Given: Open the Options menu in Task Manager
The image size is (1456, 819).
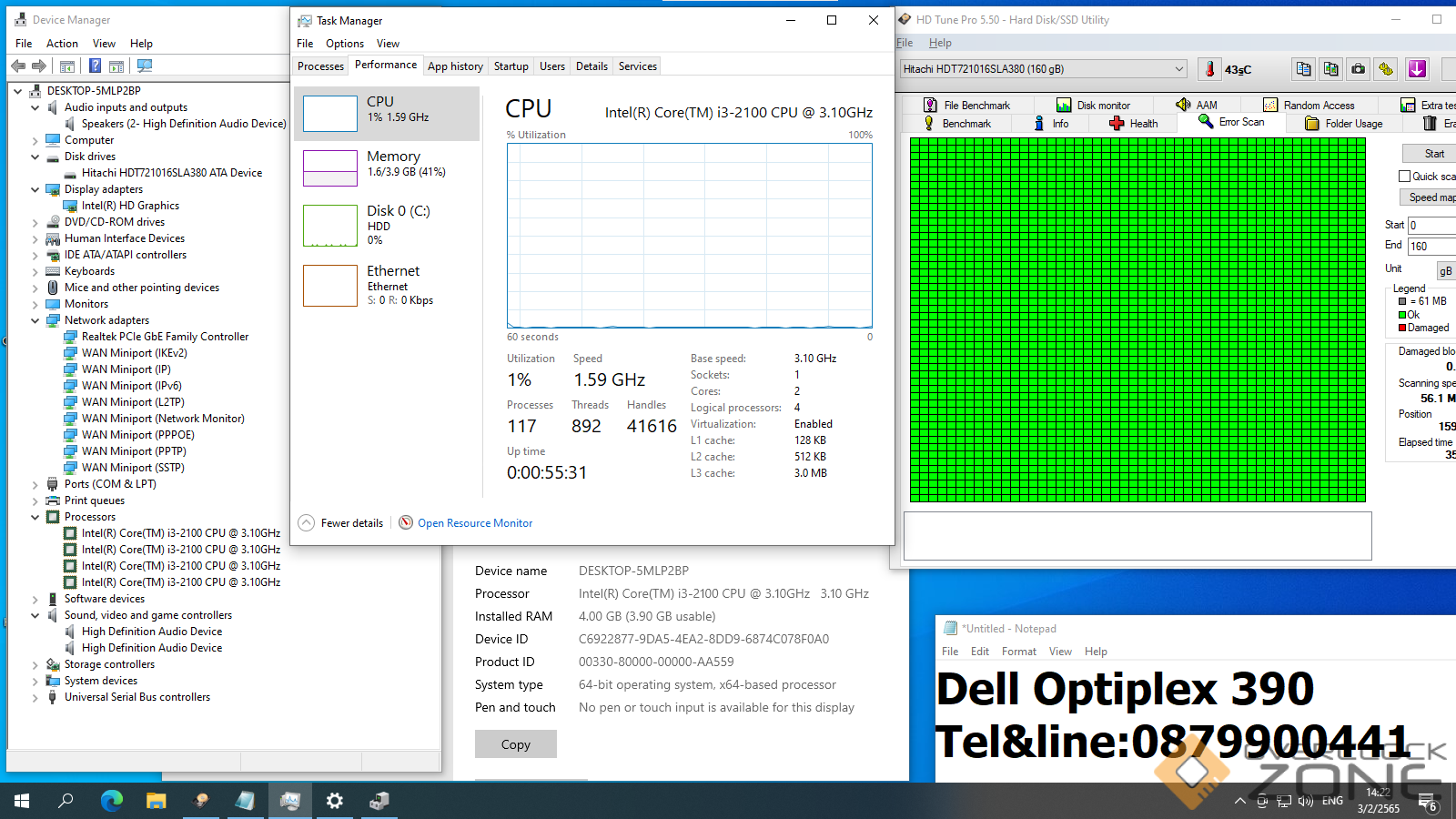Looking at the screenshot, I should coord(345,44).
